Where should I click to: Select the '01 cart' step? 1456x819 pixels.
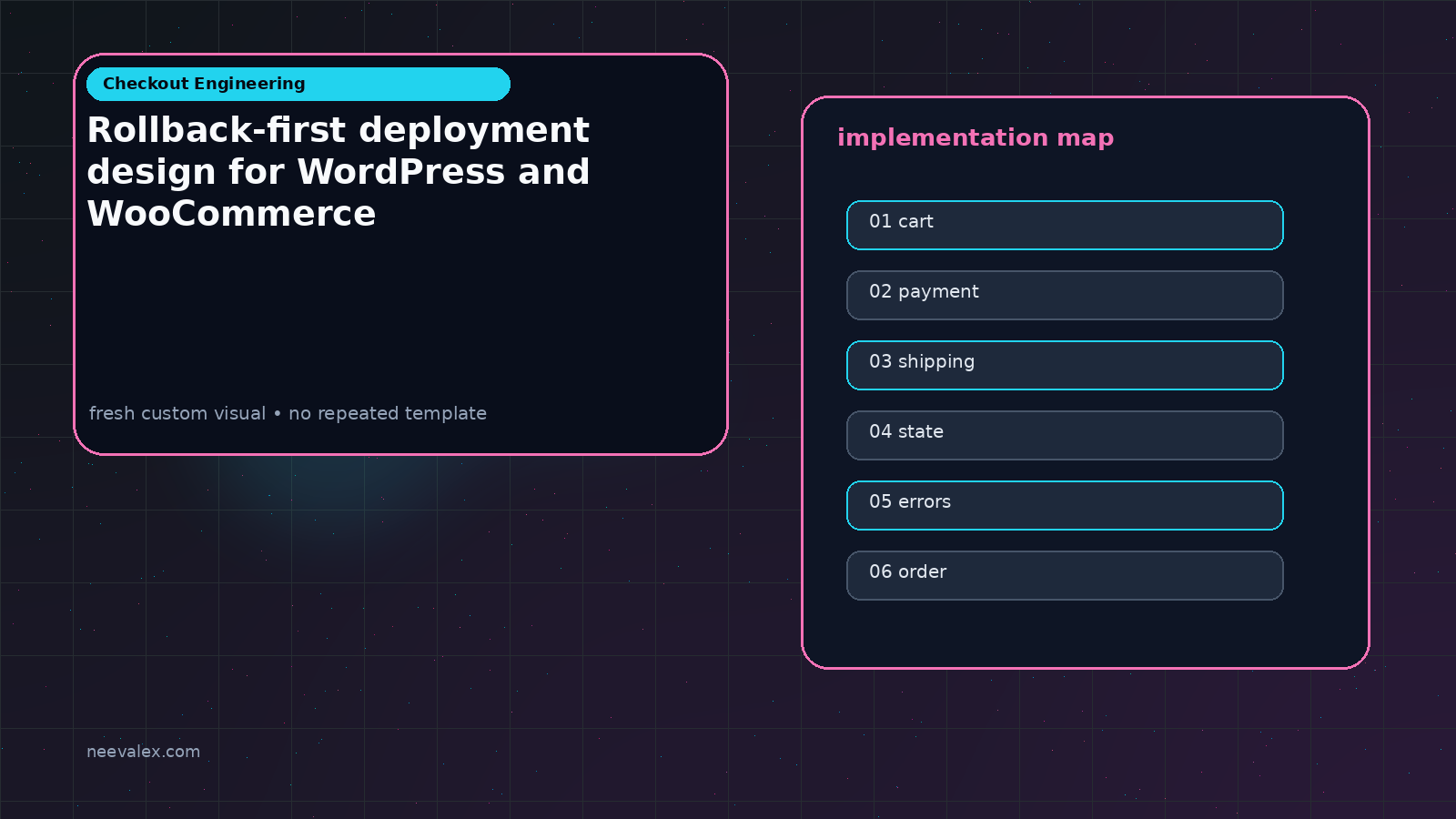point(1065,225)
